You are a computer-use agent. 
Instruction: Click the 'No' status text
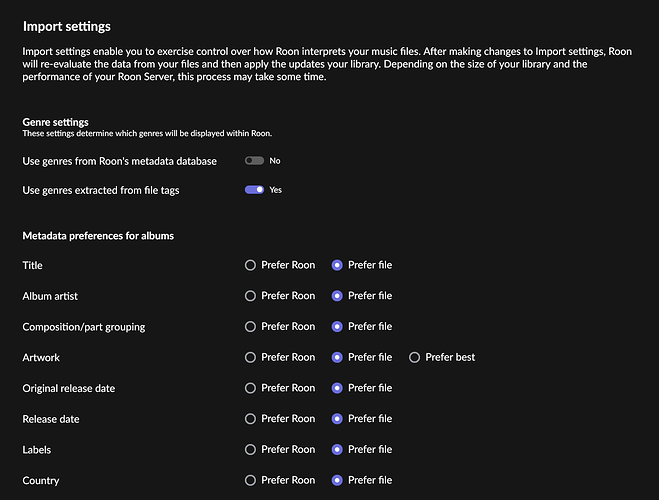coord(275,161)
